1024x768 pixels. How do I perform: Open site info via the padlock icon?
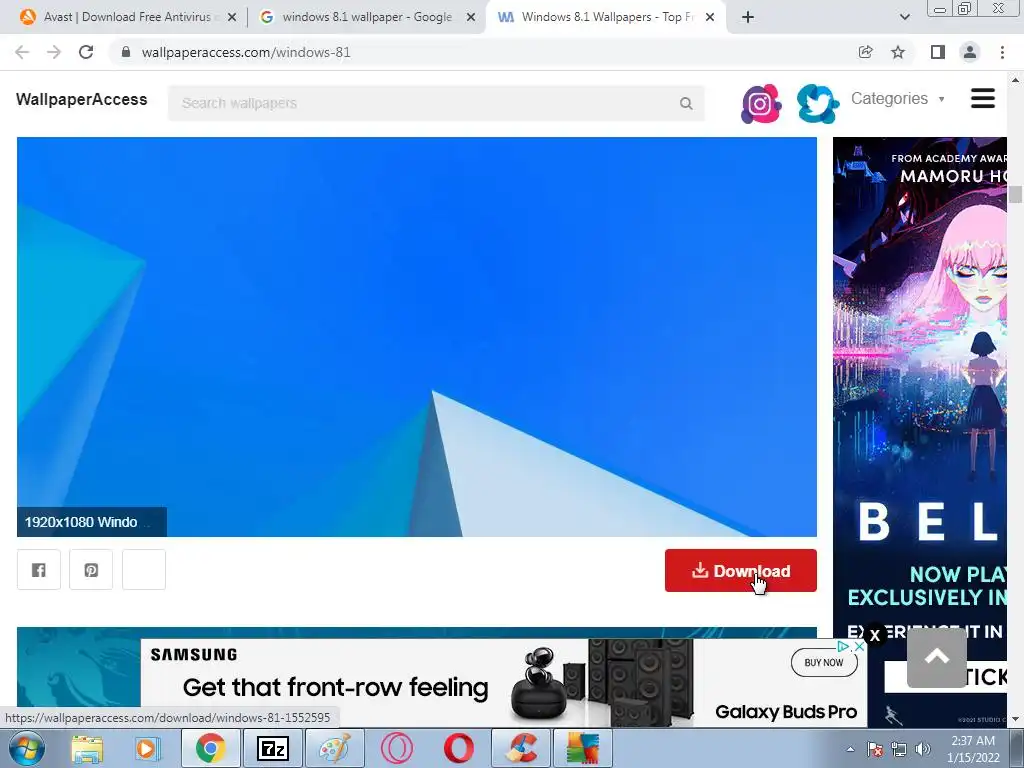click(126, 52)
